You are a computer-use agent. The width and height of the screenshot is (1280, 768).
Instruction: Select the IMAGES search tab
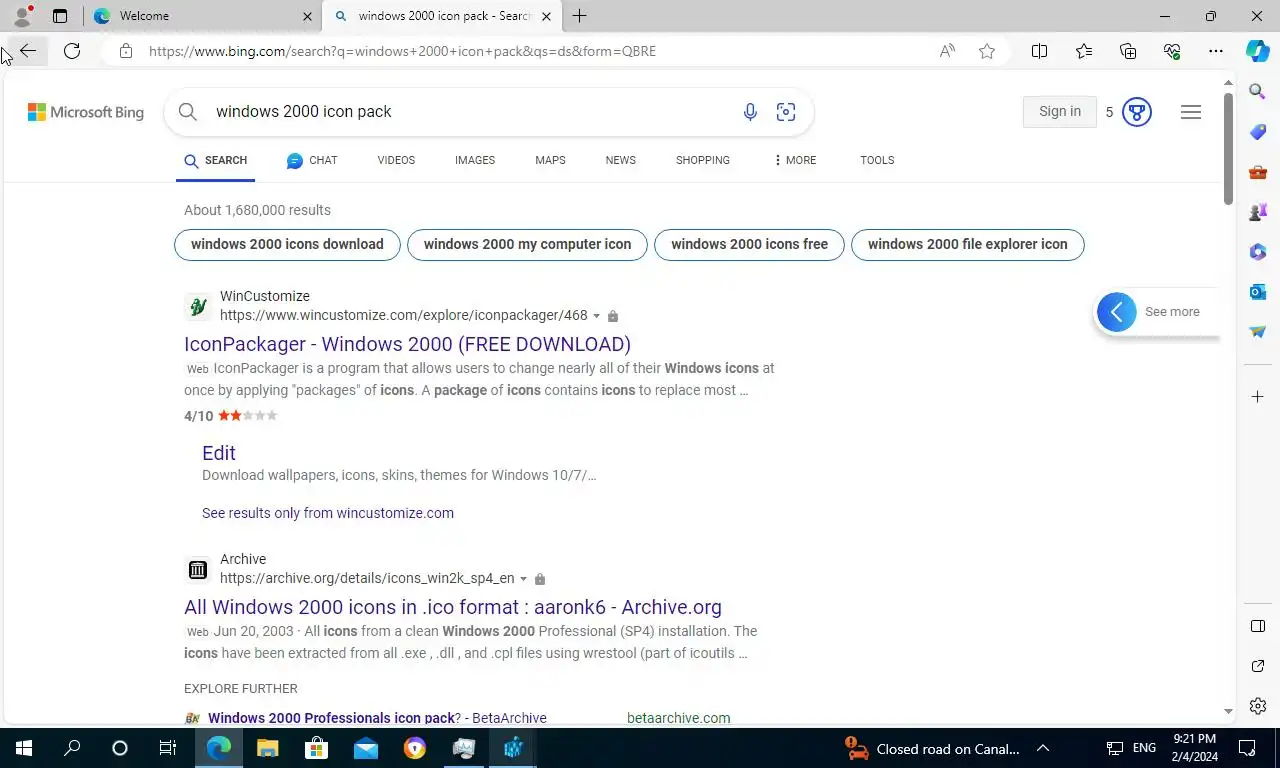[x=475, y=160]
